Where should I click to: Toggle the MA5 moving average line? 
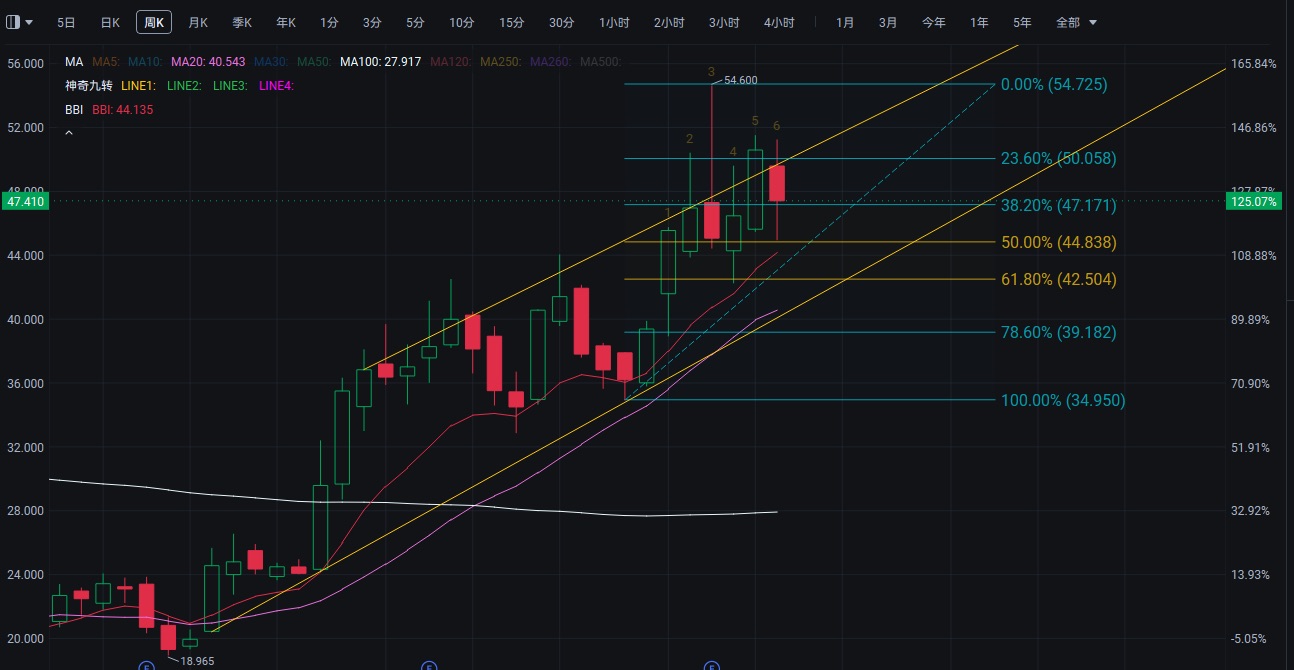(x=107, y=62)
